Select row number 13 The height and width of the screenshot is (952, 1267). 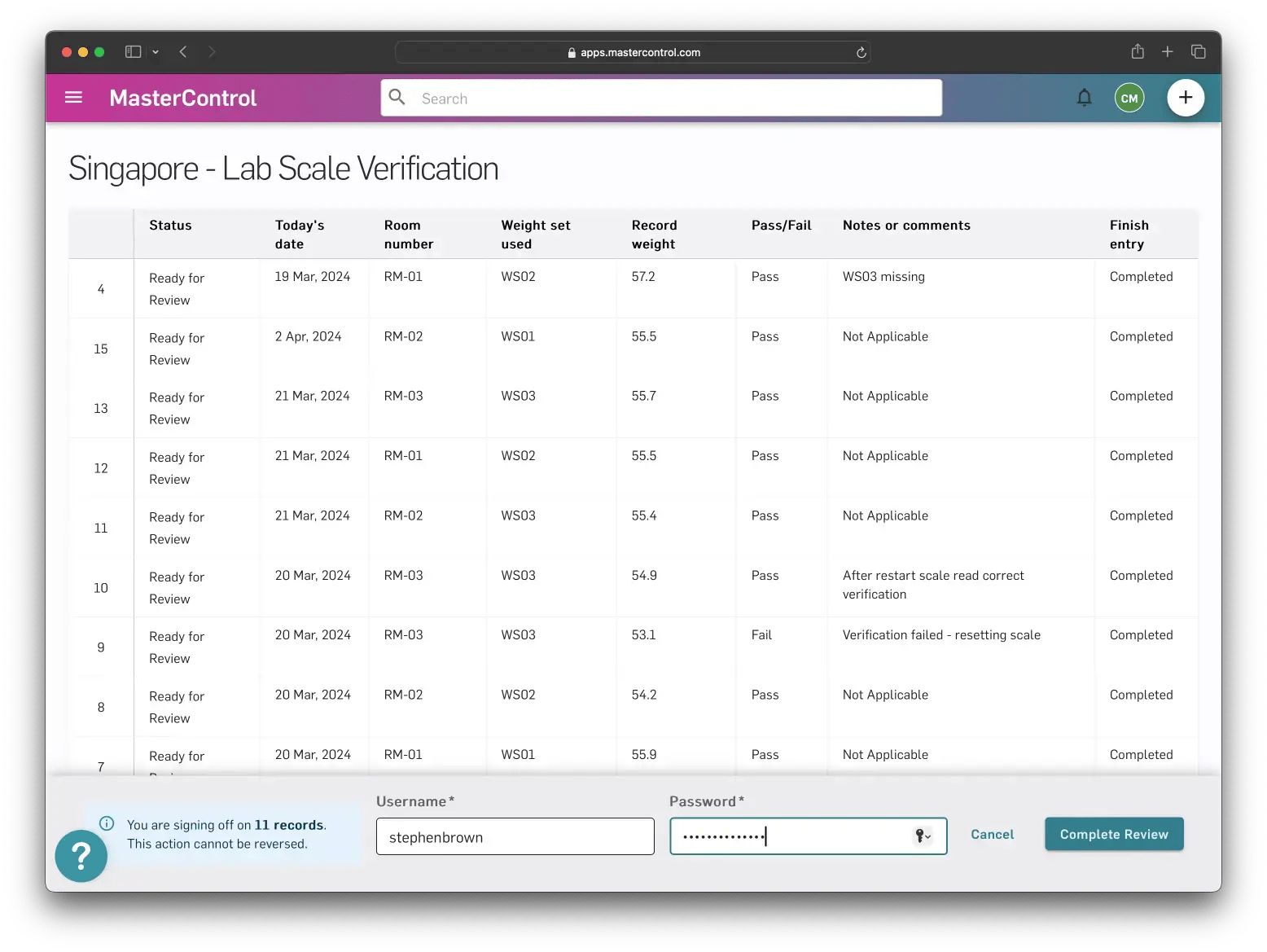point(101,408)
